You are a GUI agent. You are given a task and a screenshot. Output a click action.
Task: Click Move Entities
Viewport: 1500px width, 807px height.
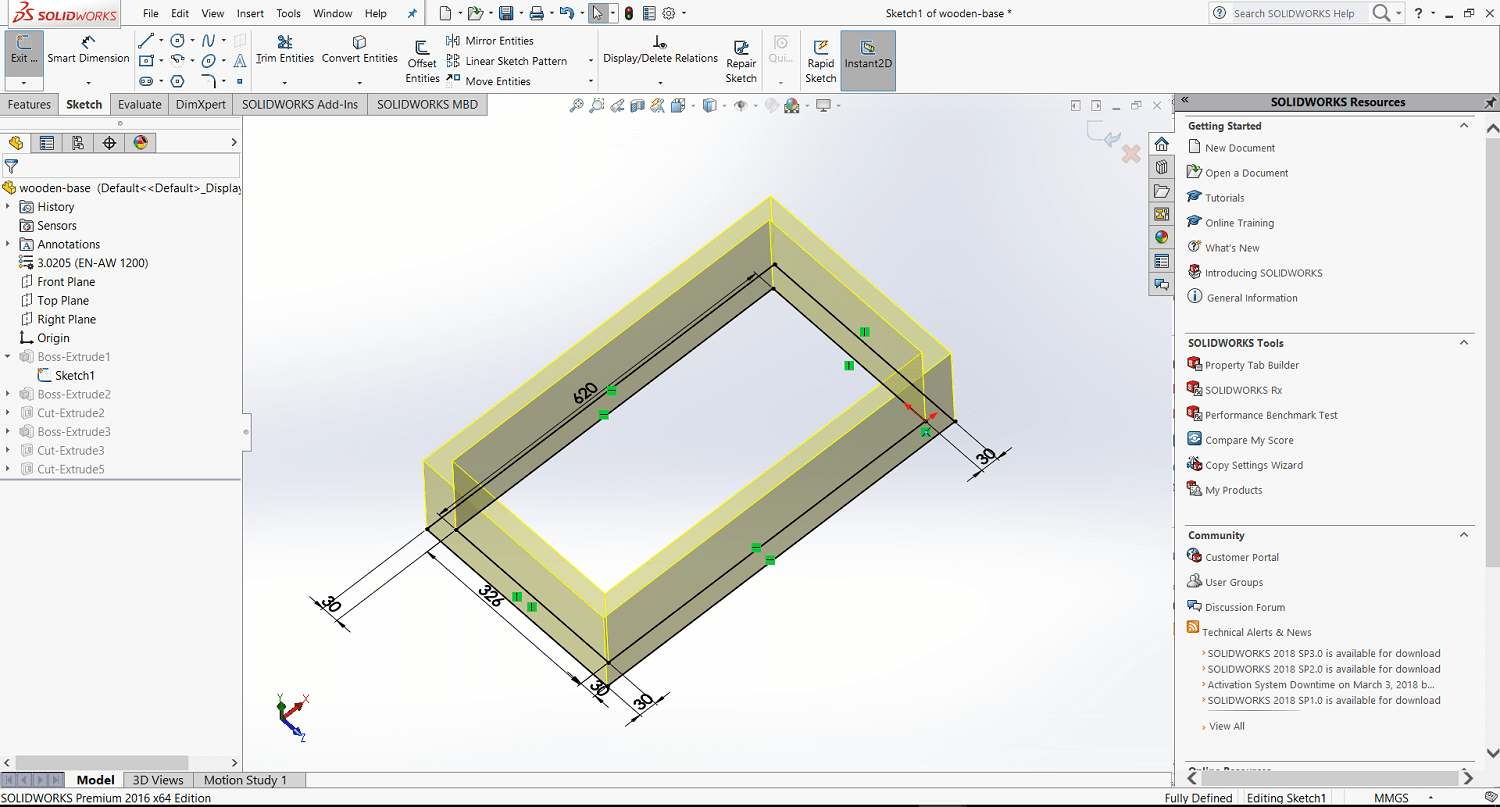click(x=488, y=81)
